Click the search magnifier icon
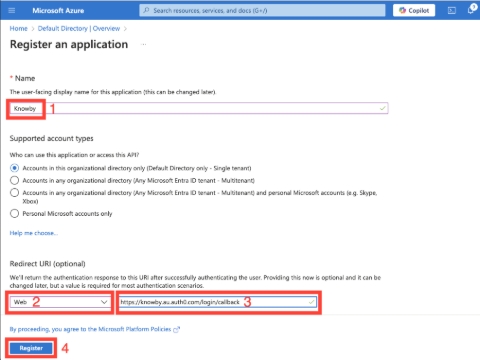This screenshot has height=360, width=480. [x=146, y=10]
